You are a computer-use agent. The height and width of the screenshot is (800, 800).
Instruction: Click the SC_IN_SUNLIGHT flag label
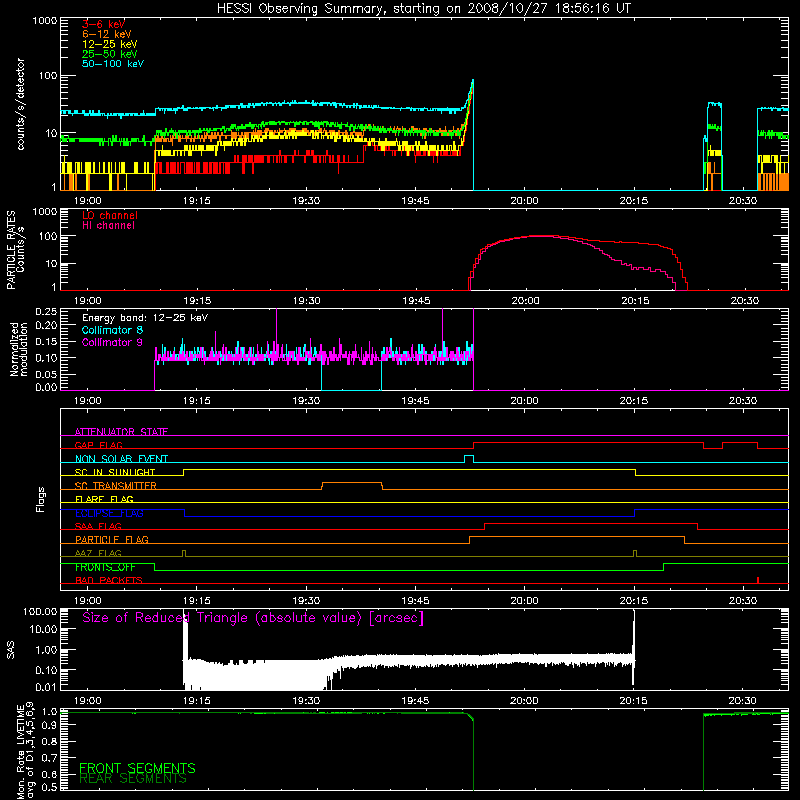pos(115,472)
